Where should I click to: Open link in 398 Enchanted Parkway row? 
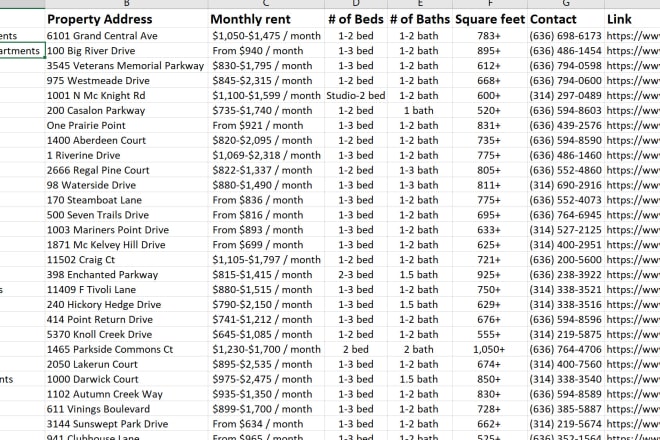tap(632, 275)
